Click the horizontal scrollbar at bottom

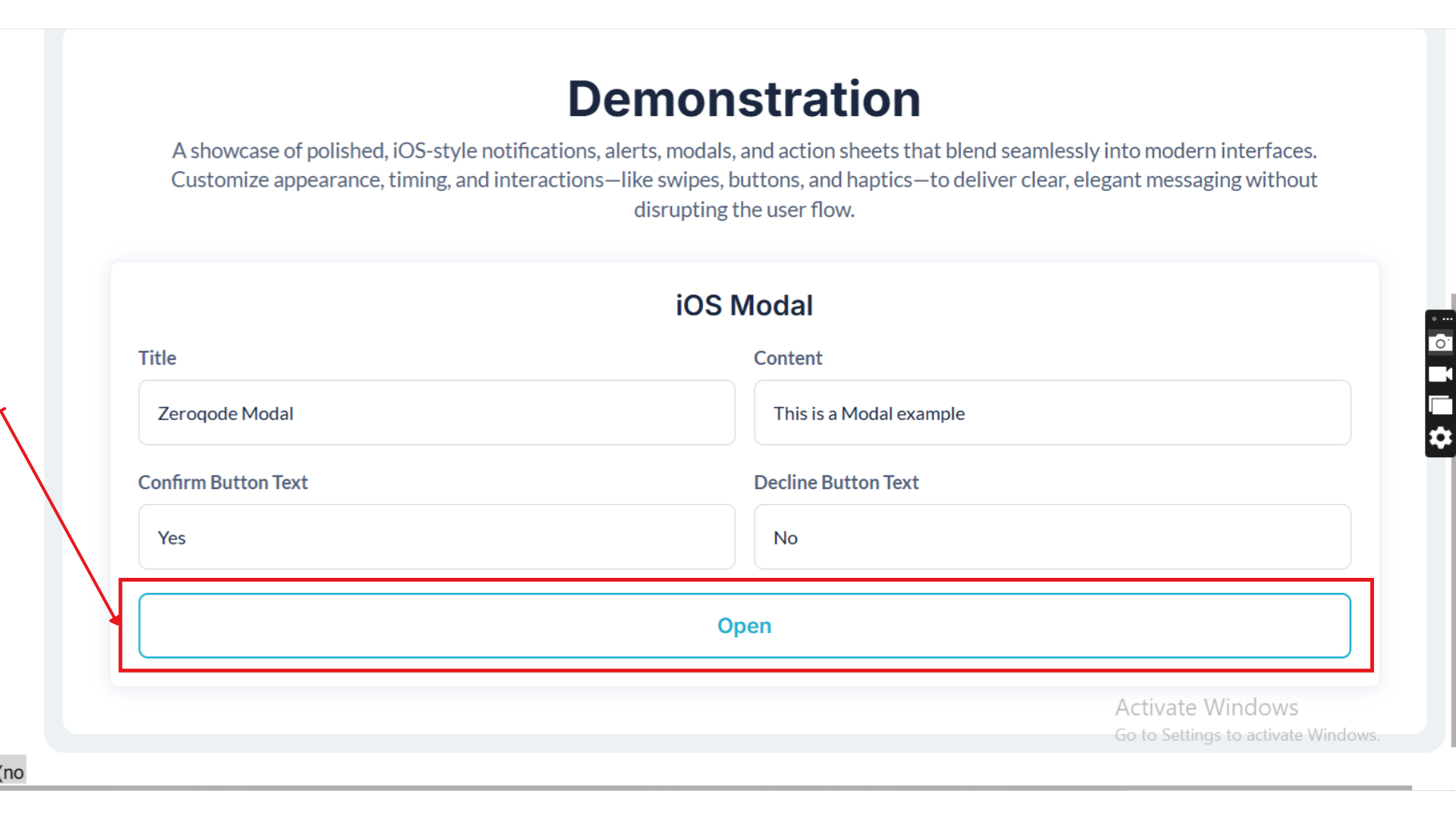tap(705, 788)
